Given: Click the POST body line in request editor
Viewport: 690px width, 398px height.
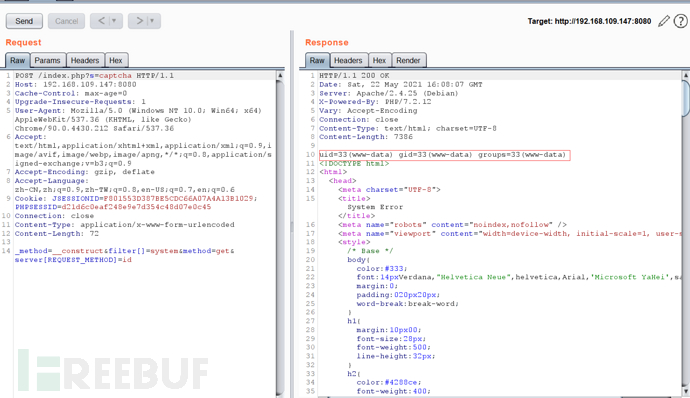Looking at the screenshot, I should pos(124,255).
